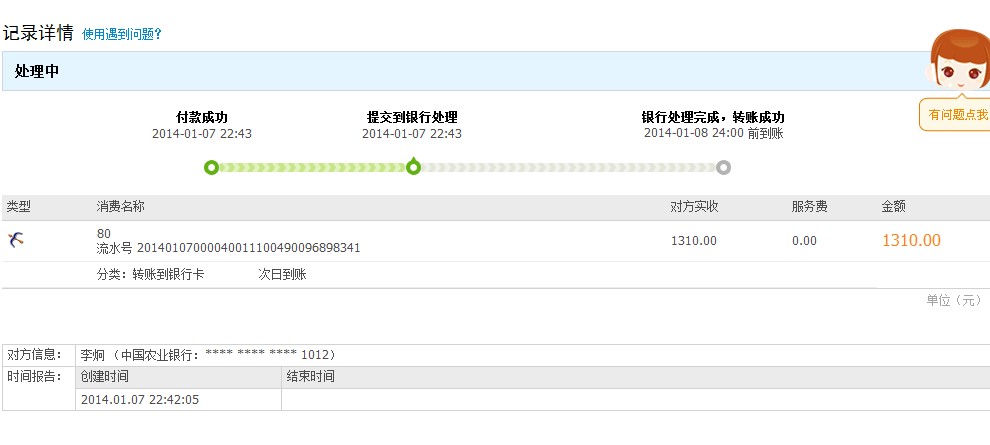Click the 金额 column header
This screenshot has width=990, height=445.
893,207
